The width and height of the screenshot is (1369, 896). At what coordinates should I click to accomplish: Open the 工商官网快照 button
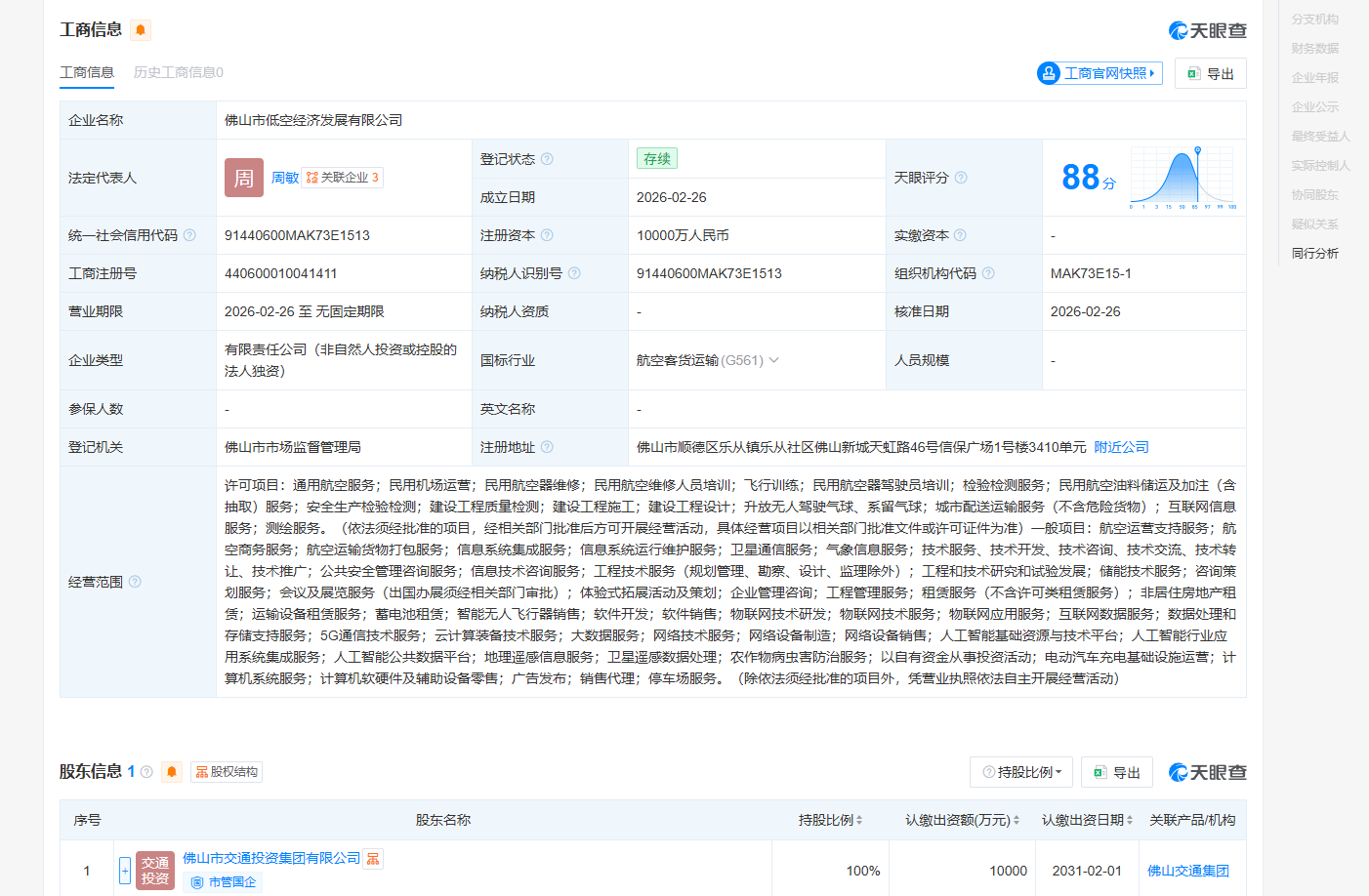point(1099,73)
